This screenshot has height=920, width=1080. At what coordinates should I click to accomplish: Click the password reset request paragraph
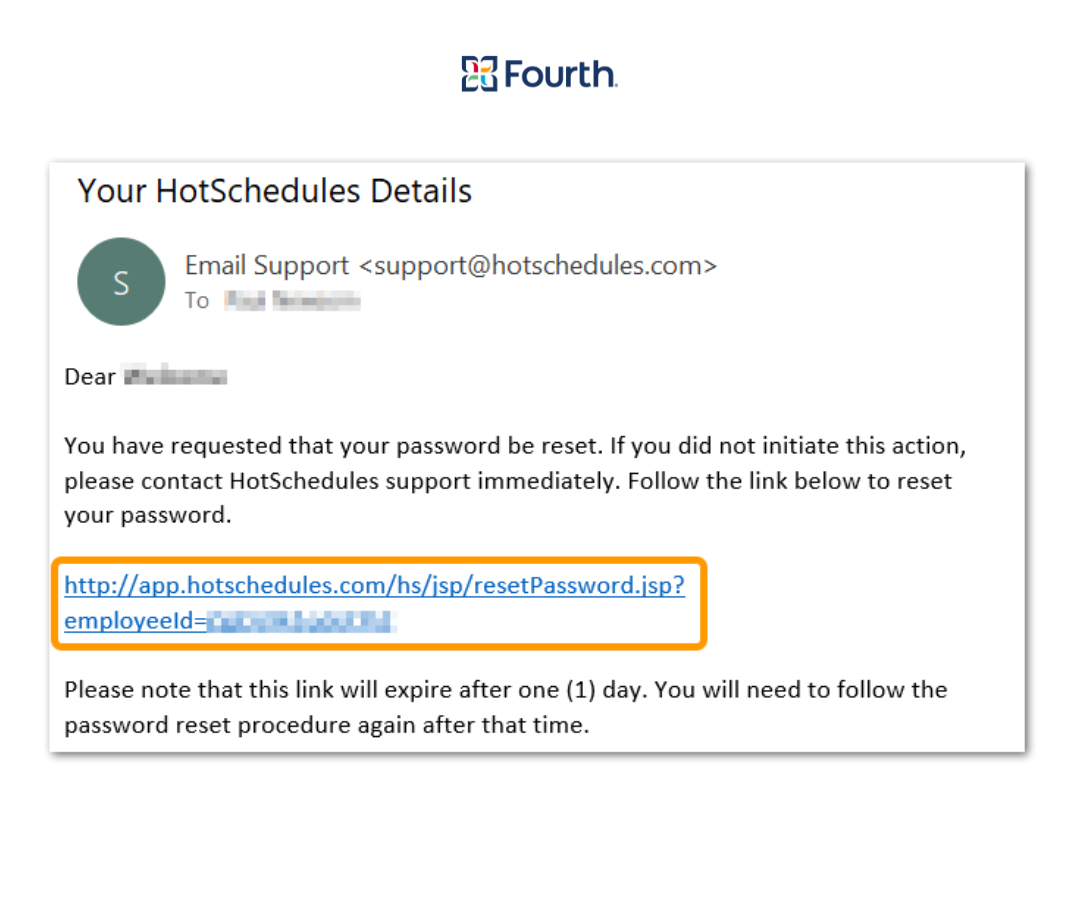pyautogui.click(x=515, y=481)
